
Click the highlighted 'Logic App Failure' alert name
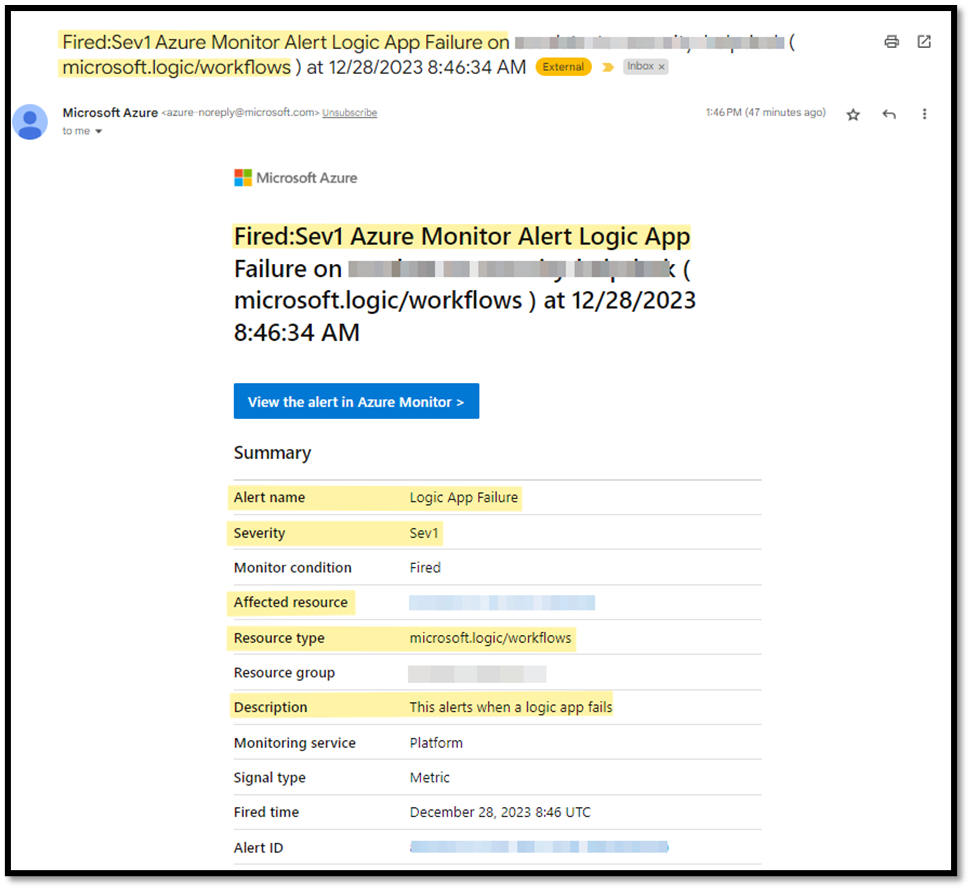pos(463,497)
